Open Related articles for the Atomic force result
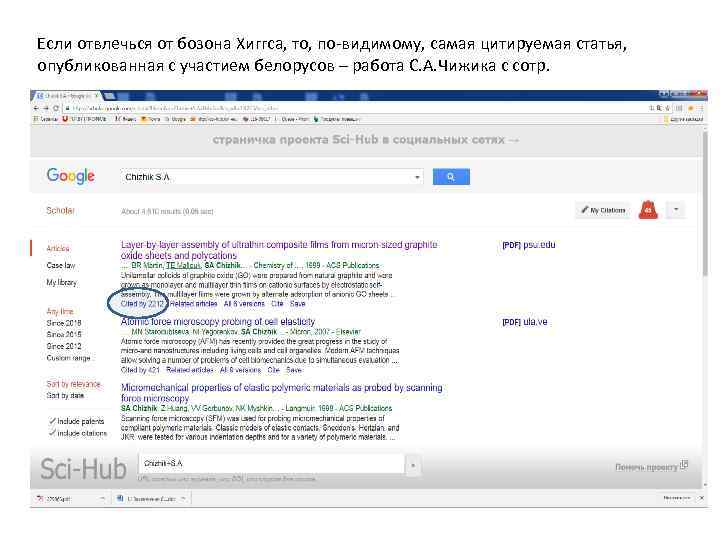720x540 pixels. [x=190, y=370]
